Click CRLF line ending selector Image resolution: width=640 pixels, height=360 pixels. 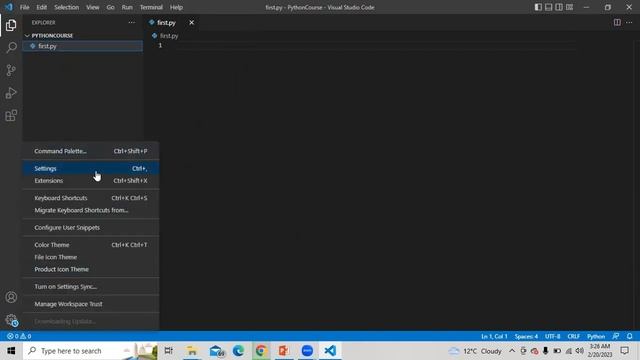click(x=573, y=336)
